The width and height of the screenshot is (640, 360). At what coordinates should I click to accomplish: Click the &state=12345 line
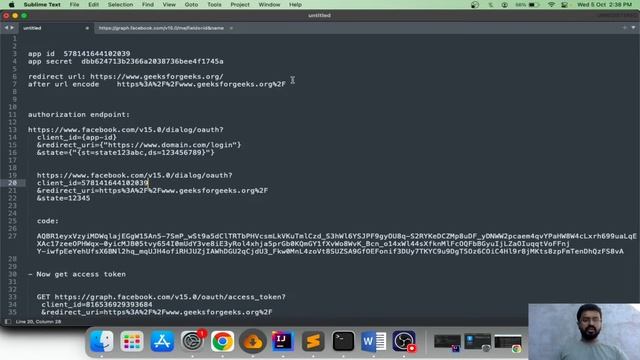pos(63,198)
